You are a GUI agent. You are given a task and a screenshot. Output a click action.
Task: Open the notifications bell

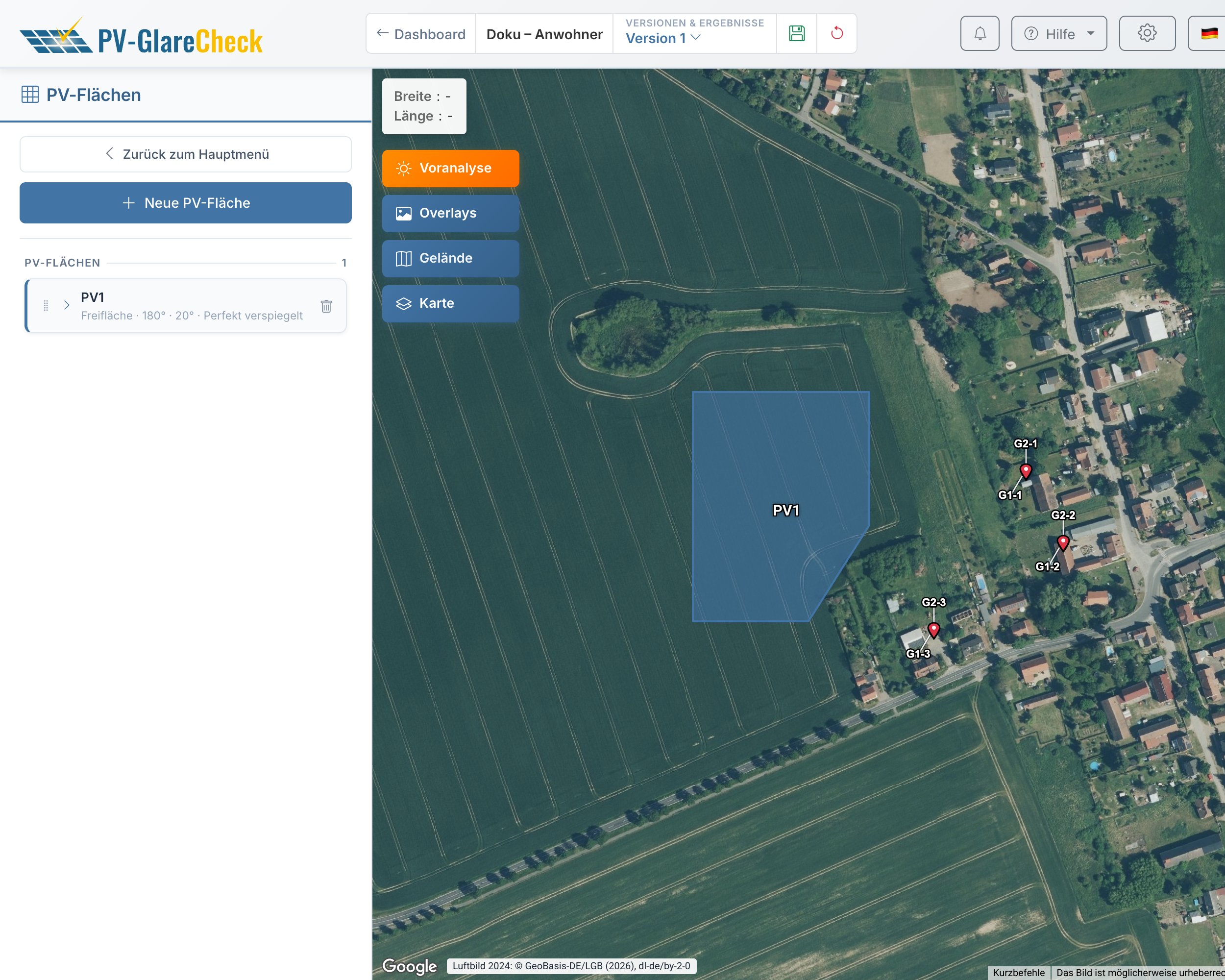point(980,33)
